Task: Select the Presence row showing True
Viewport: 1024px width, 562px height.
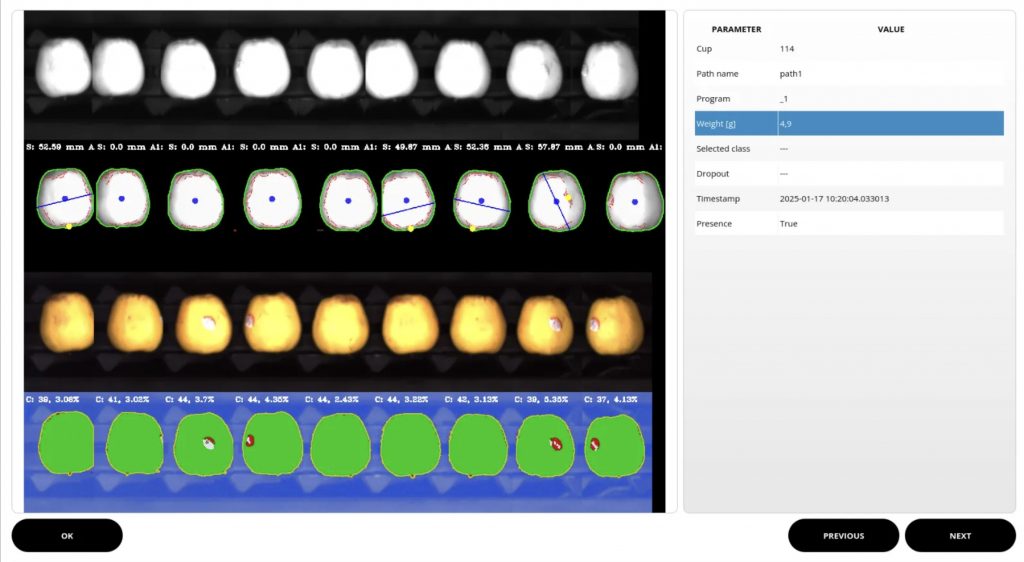Action: tap(849, 223)
